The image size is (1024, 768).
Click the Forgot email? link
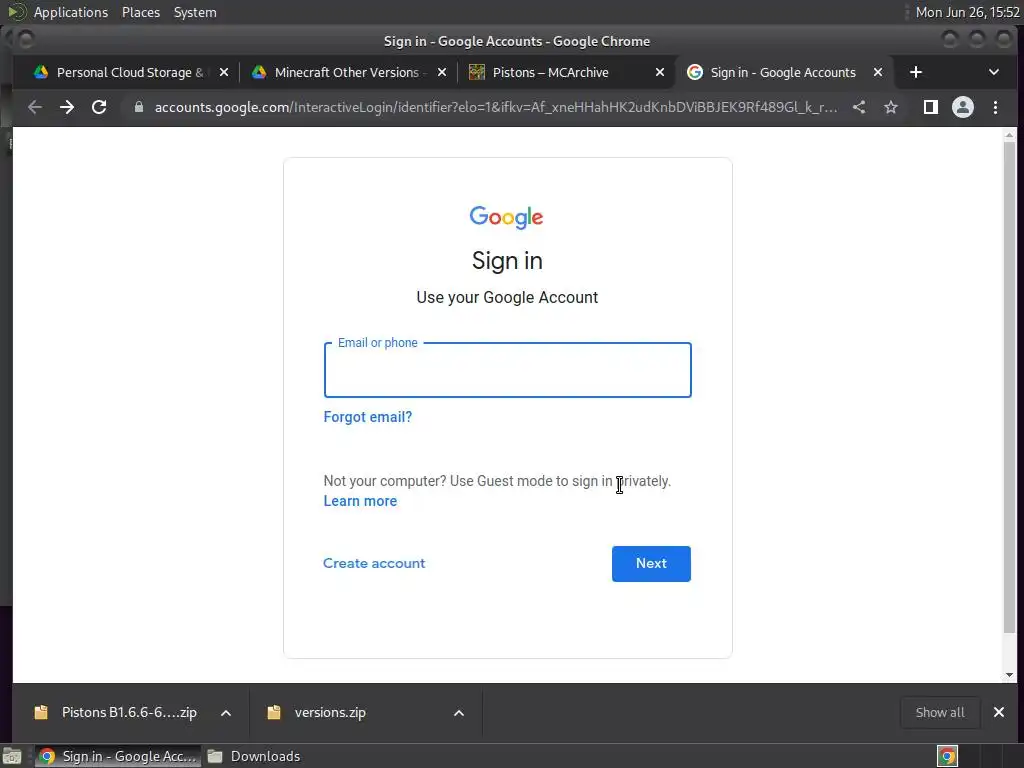coord(368,417)
